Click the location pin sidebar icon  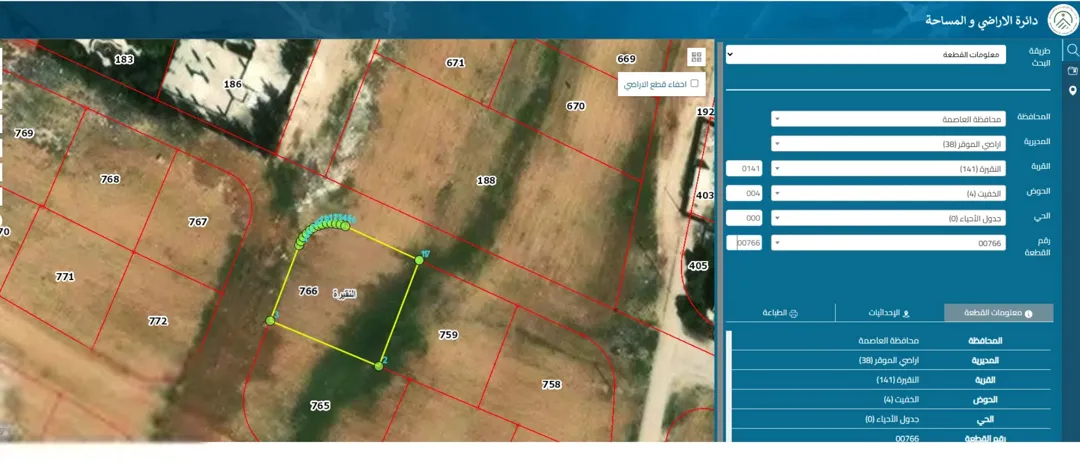(1072, 91)
